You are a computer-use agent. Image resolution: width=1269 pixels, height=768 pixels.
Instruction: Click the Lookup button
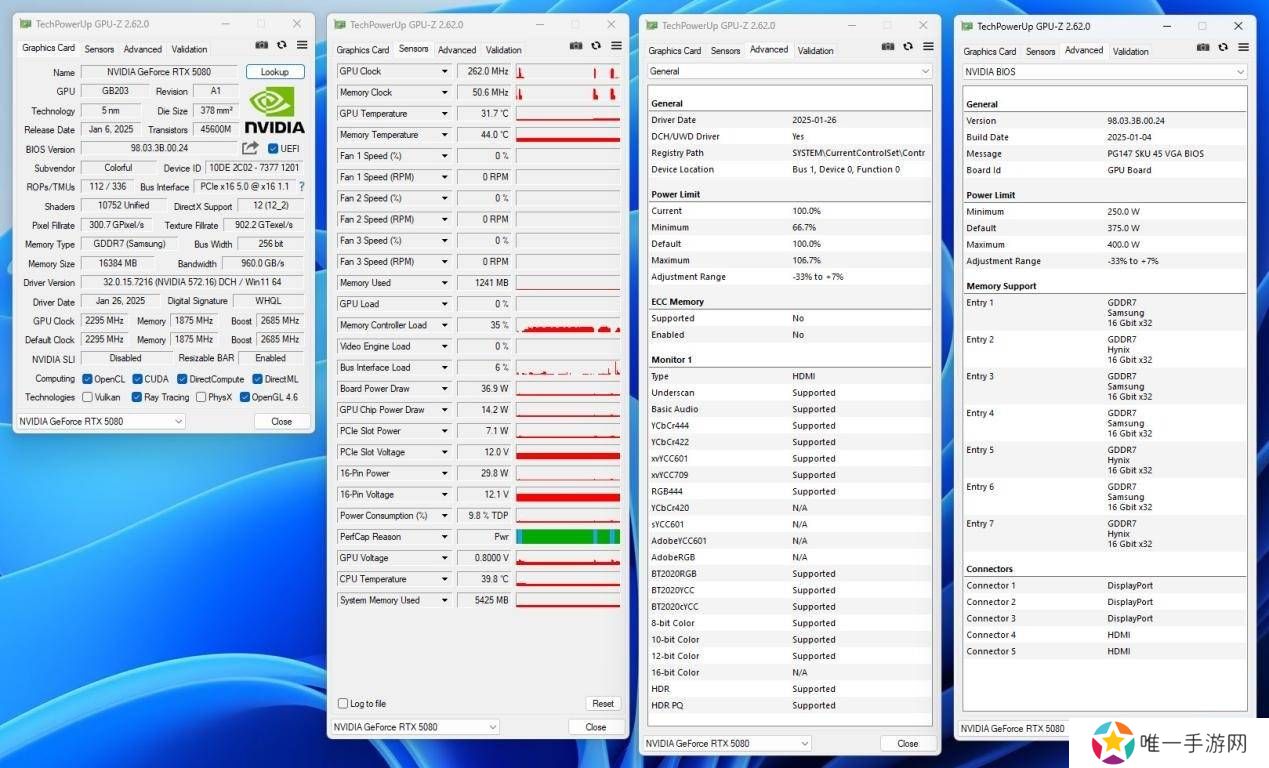(275, 72)
